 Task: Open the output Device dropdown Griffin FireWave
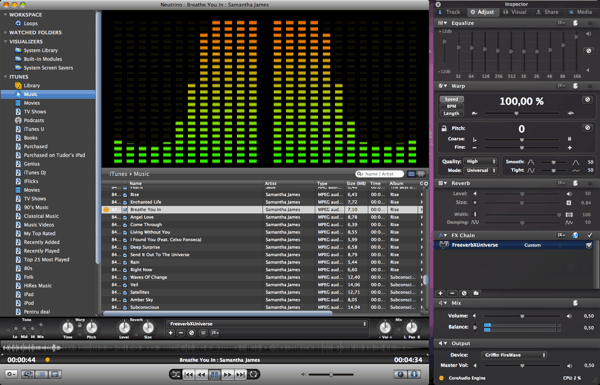[x=514, y=355]
